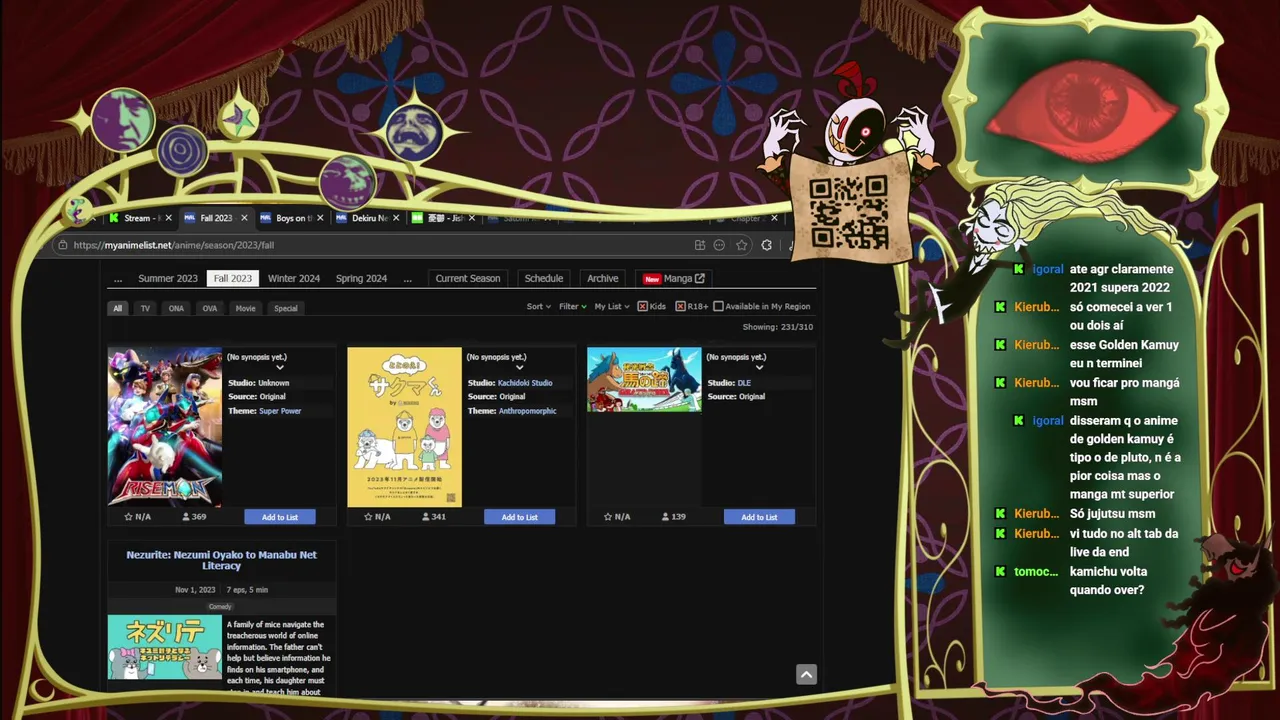The image size is (1280, 720).
Task: Open the Risemon poster thumbnail
Action: click(165, 427)
